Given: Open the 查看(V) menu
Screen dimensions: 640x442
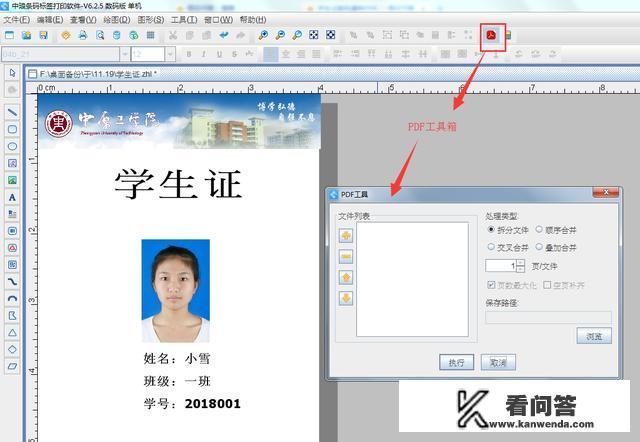Looking at the screenshot, I should pos(83,20).
